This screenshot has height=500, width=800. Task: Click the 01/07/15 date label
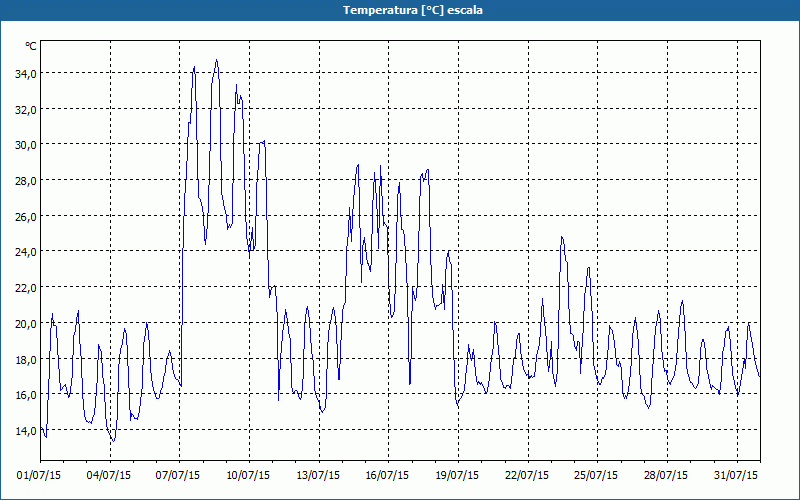pos(39,476)
